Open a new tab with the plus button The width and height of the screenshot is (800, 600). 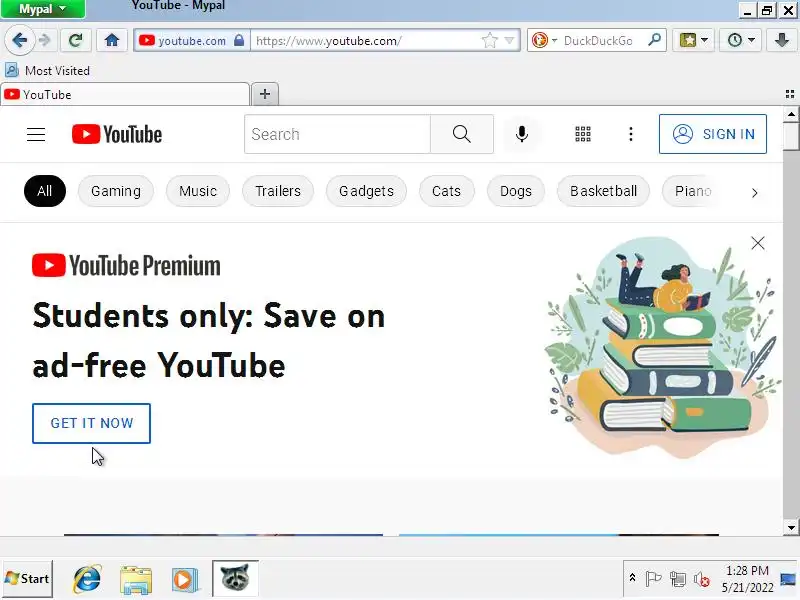pyautogui.click(x=265, y=94)
